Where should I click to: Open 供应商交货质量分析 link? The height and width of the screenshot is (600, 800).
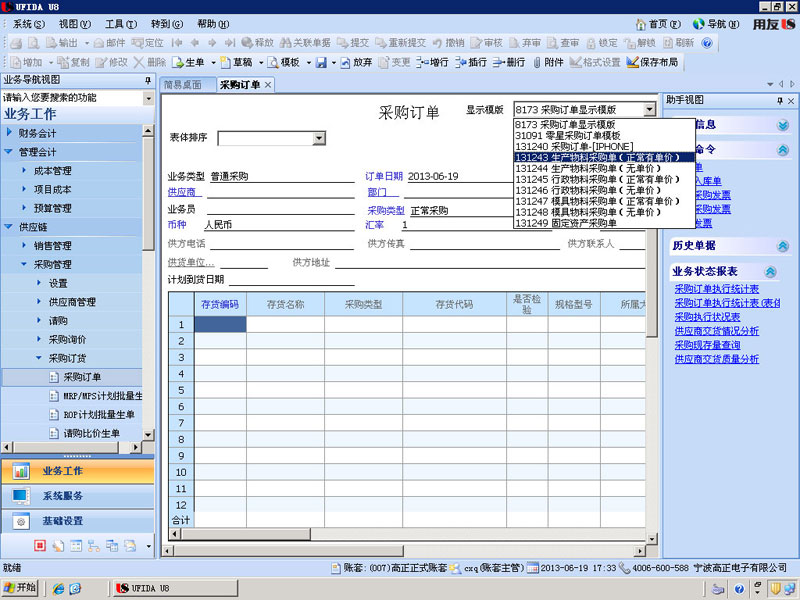tap(716, 359)
